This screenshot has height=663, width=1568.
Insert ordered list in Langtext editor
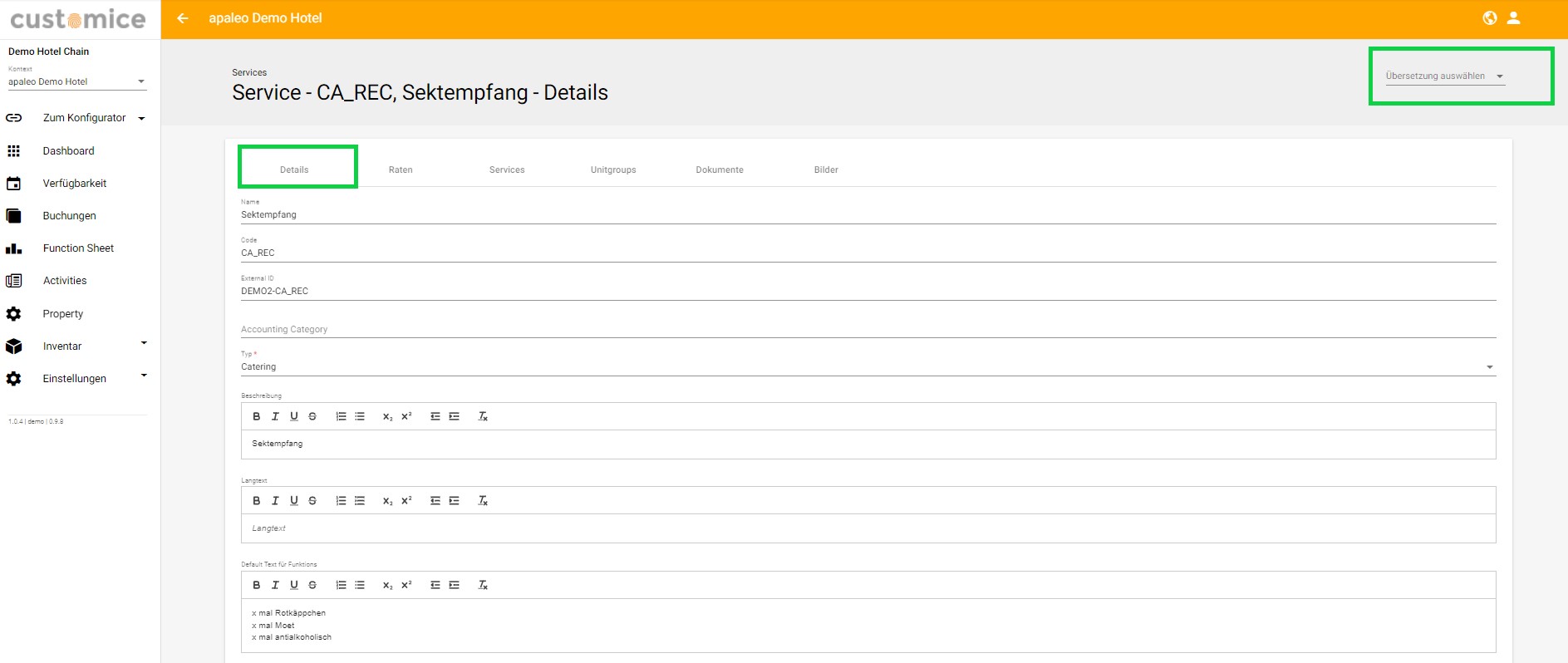coord(341,500)
